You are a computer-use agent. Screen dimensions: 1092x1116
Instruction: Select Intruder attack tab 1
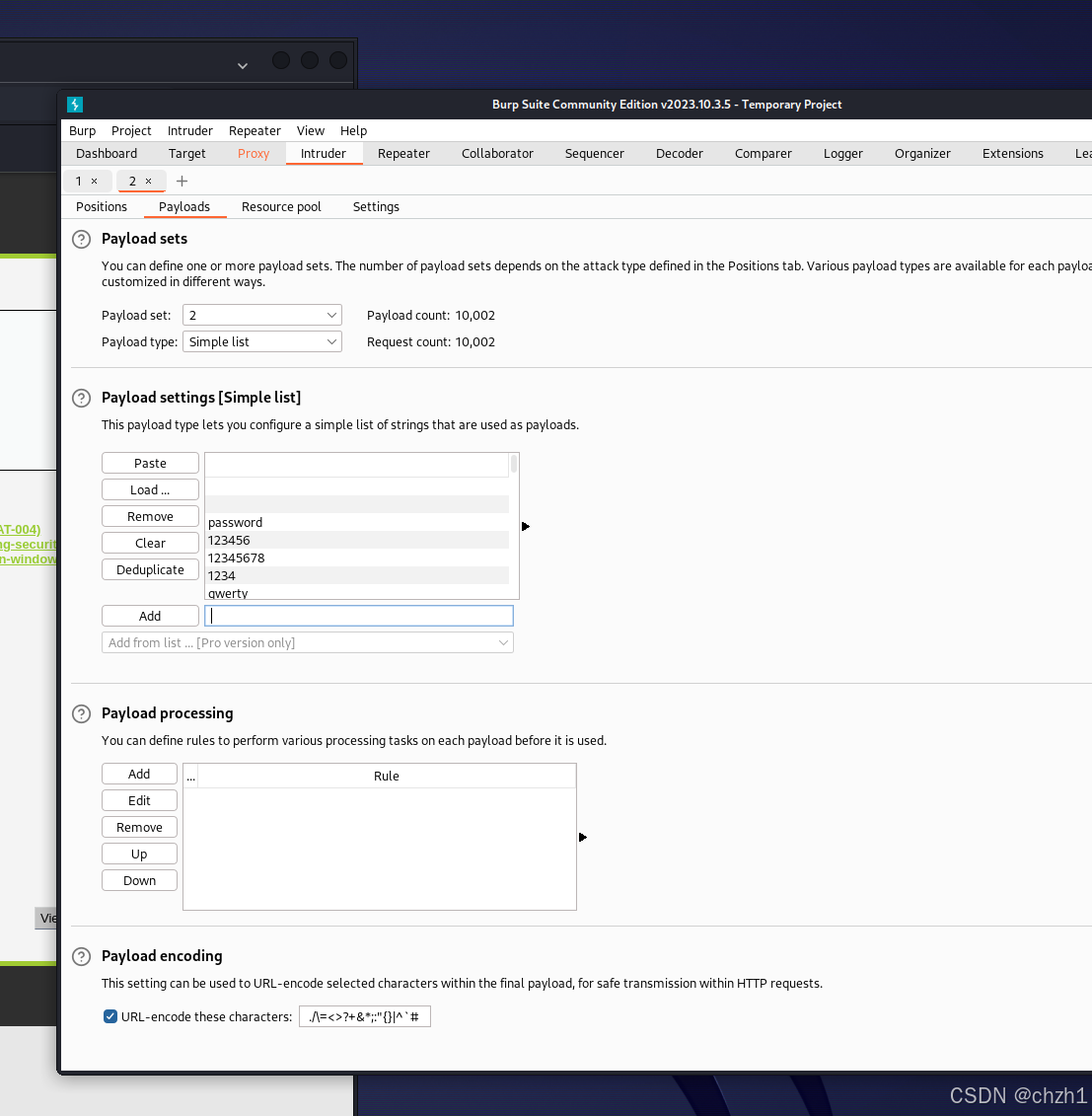click(78, 182)
